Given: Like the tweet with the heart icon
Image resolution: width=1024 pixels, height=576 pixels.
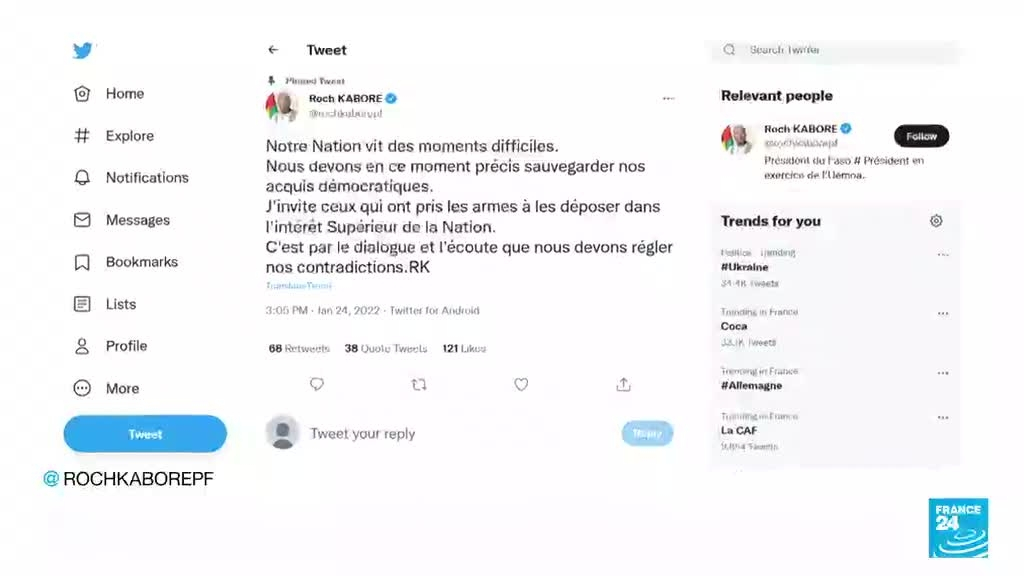Looking at the screenshot, I should click(521, 385).
